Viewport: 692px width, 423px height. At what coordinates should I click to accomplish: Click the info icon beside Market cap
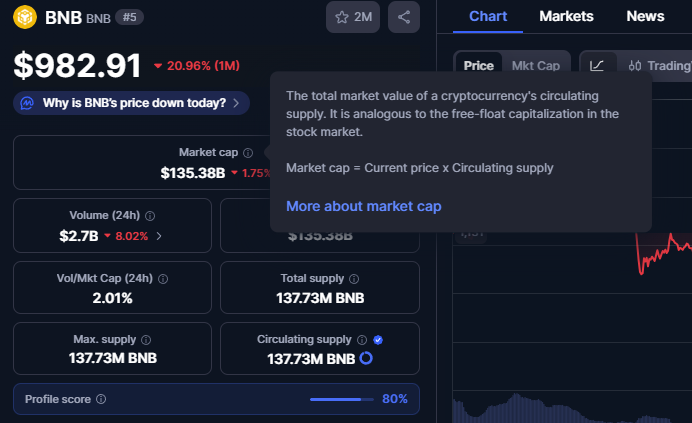click(249, 152)
